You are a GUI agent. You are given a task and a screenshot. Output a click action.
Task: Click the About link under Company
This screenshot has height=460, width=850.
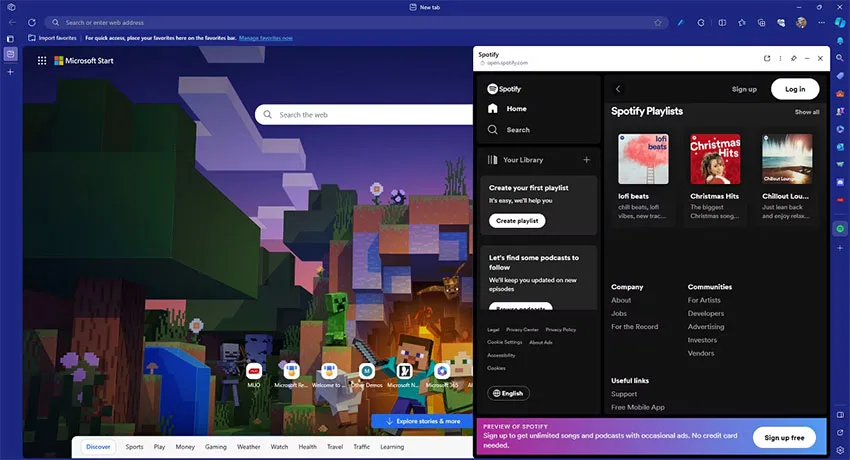[621, 300]
